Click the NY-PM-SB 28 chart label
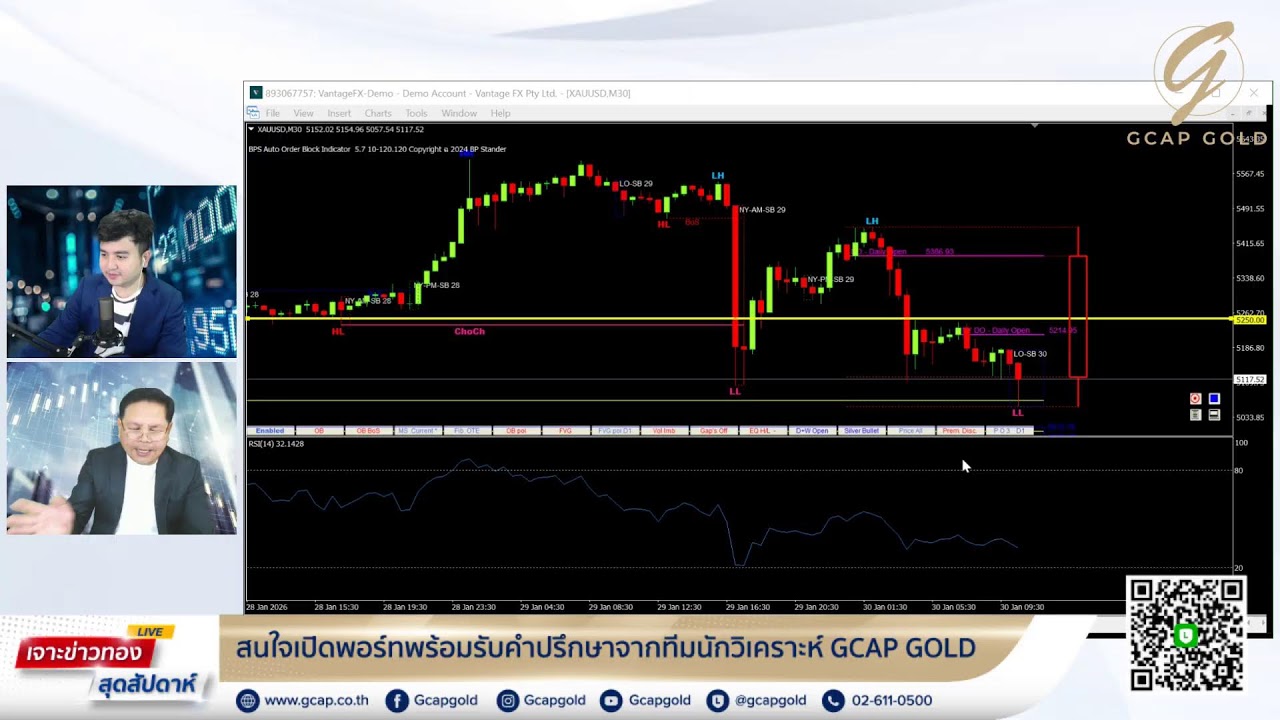 pyautogui.click(x=437, y=285)
